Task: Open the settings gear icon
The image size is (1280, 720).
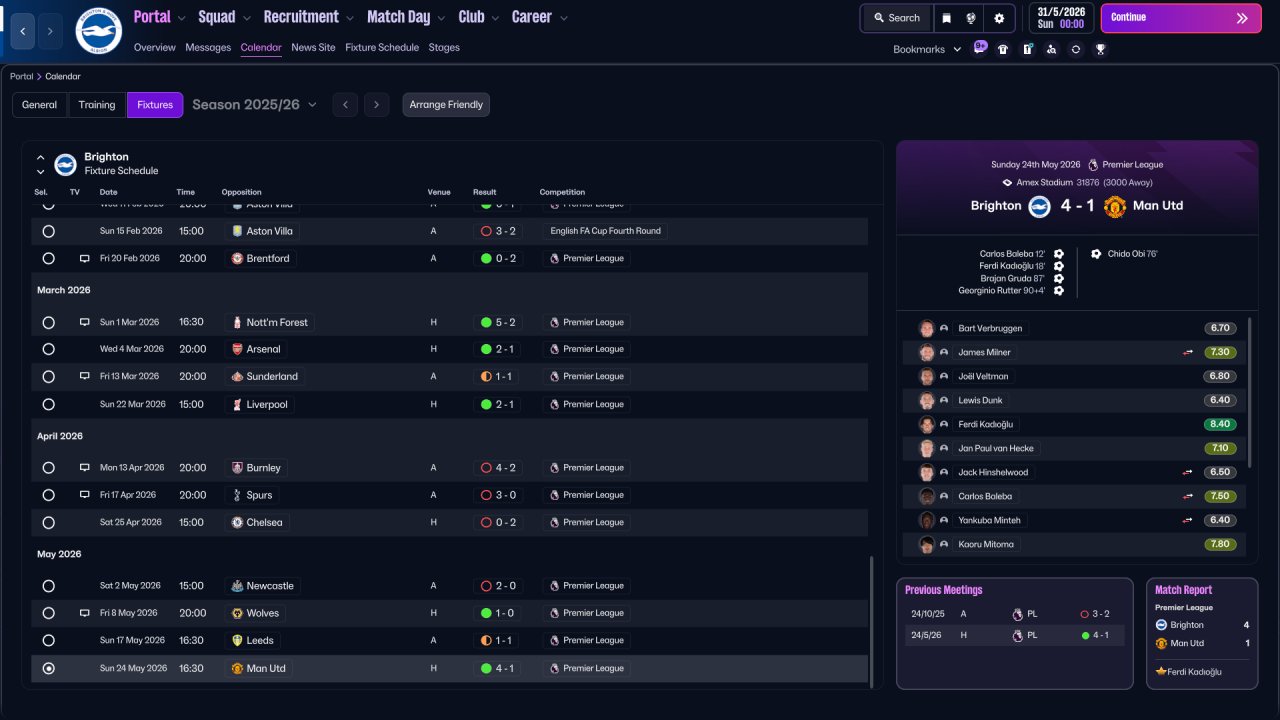Action: (x=999, y=18)
